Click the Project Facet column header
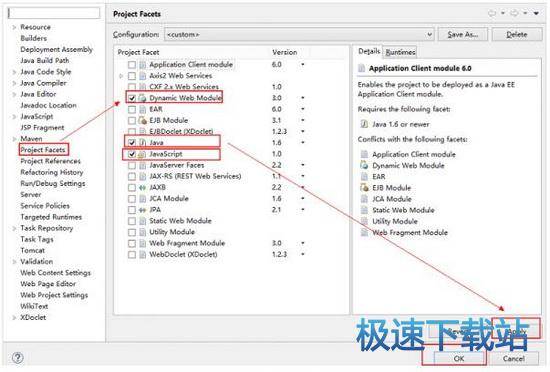 (x=138, y=52)
